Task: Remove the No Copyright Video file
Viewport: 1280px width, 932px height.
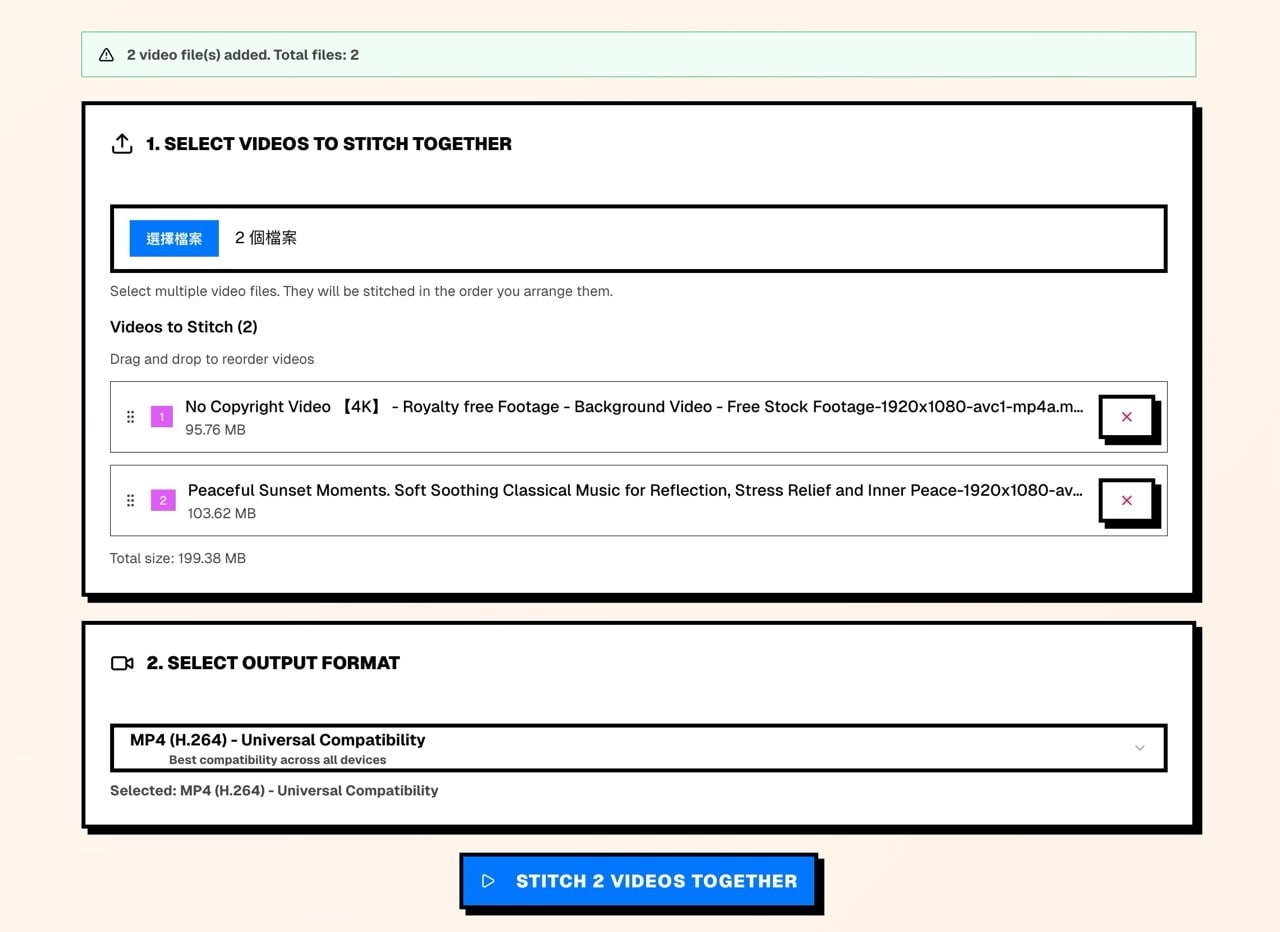Action: [x=1126, y=417]
